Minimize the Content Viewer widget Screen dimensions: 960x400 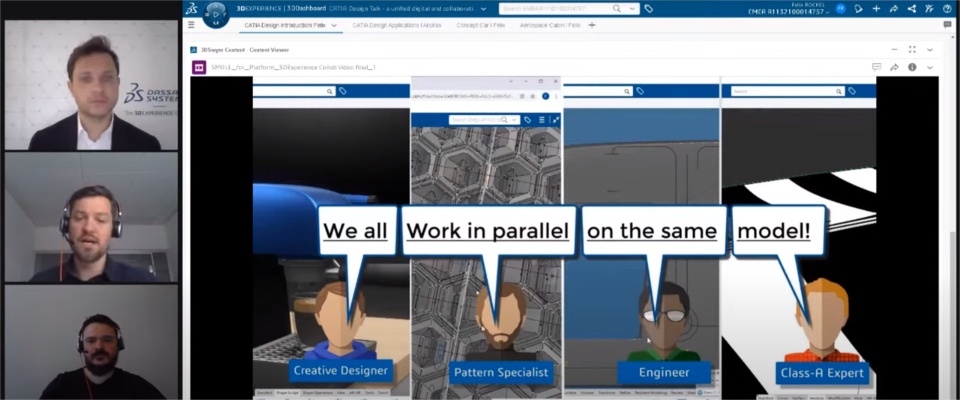(x=894, y=50)
